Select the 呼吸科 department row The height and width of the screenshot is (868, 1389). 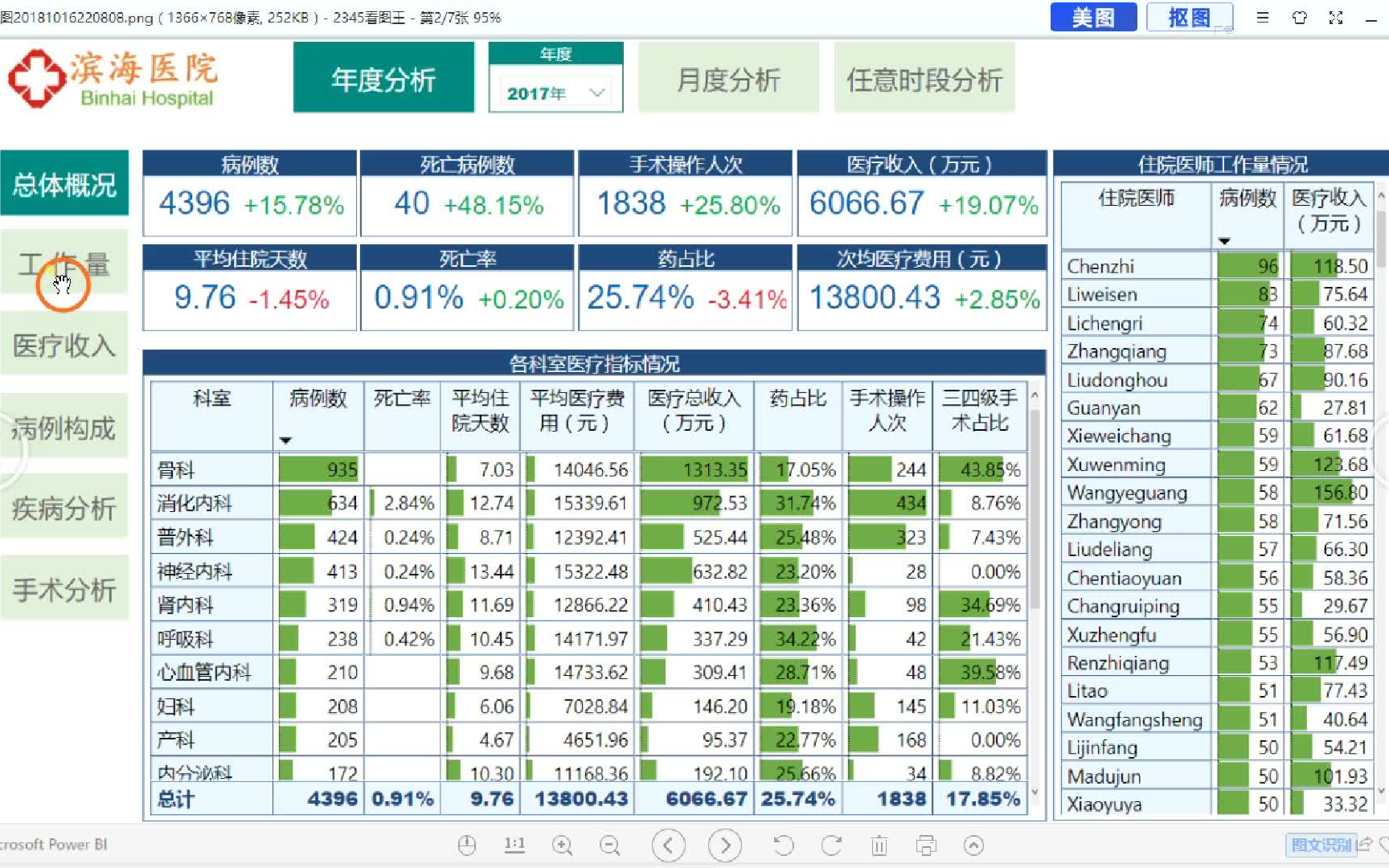click(x=588, y=639)
